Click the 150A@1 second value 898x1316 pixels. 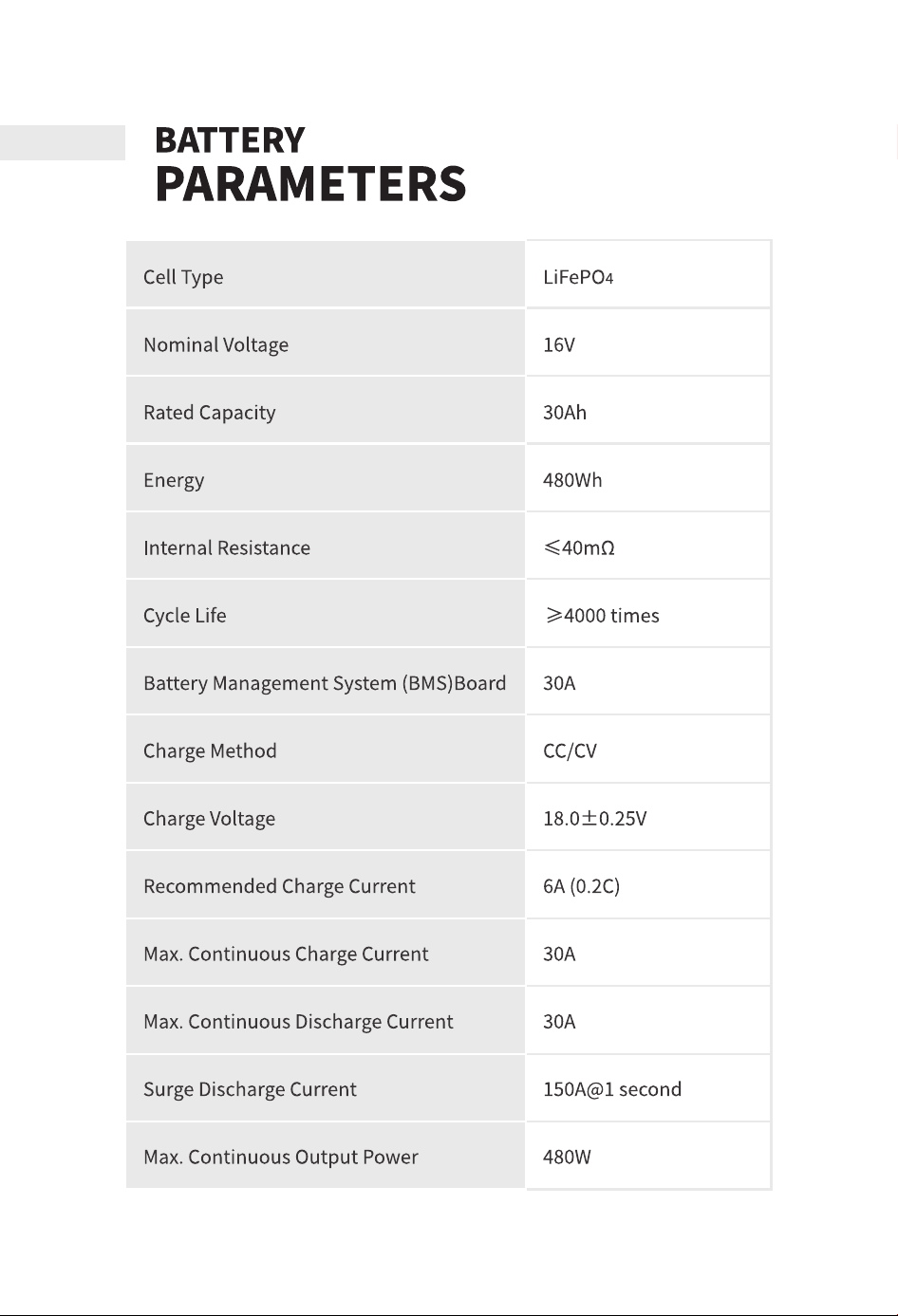(x=612, y=1089)
